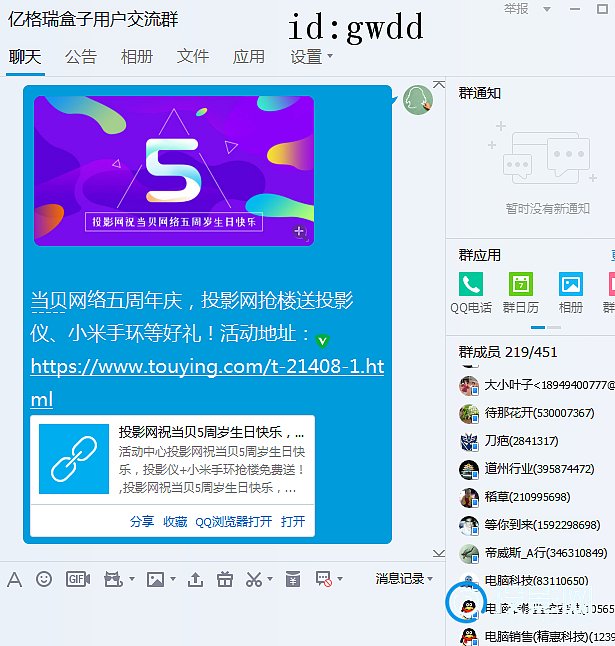Click QQ浏览器打开 on the link card
Viewport: 615px width, 646px height.
(x=234, y=522)
